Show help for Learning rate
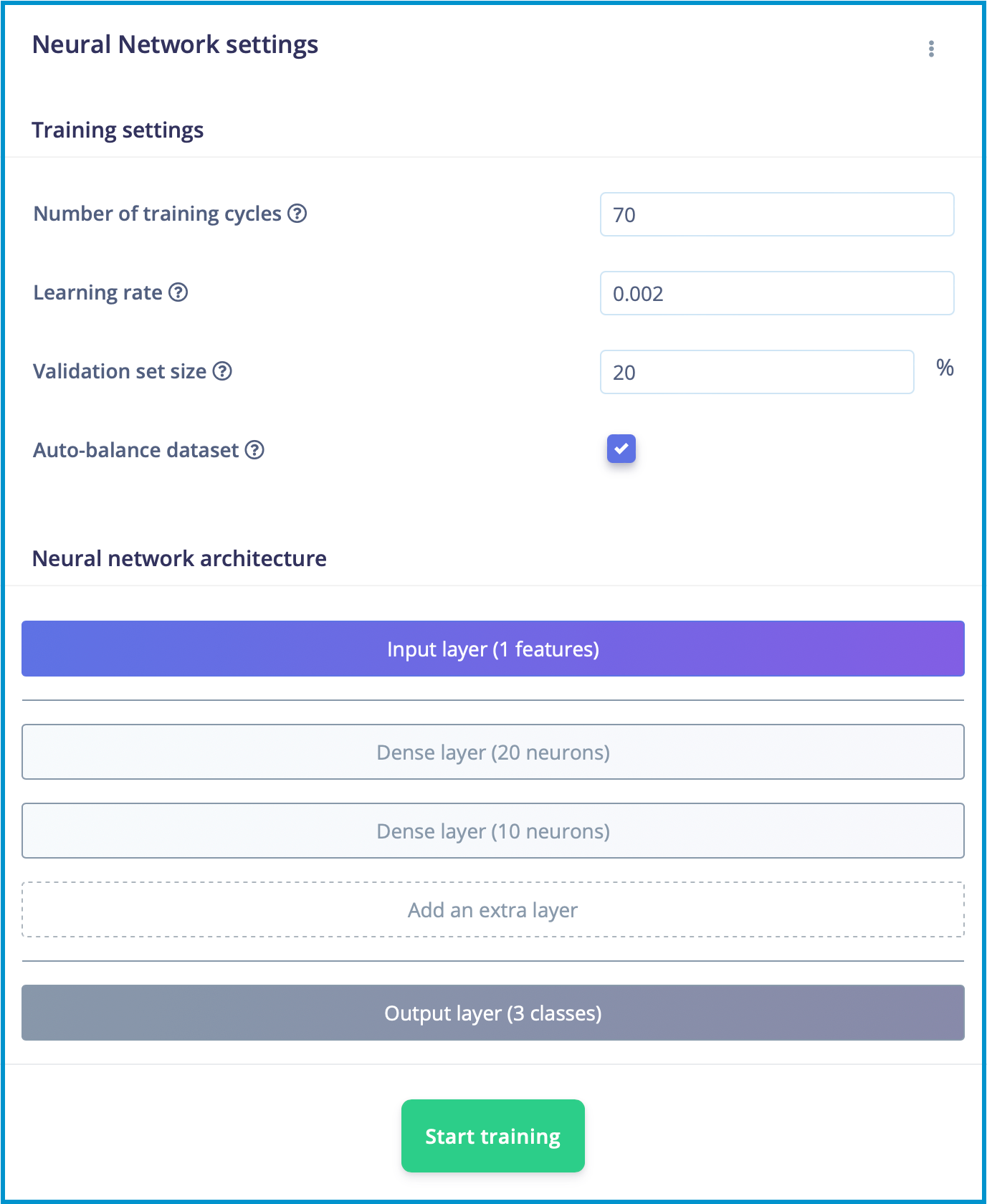The width and height of the screenshot is (987, 1204). [x=178, y=292]
